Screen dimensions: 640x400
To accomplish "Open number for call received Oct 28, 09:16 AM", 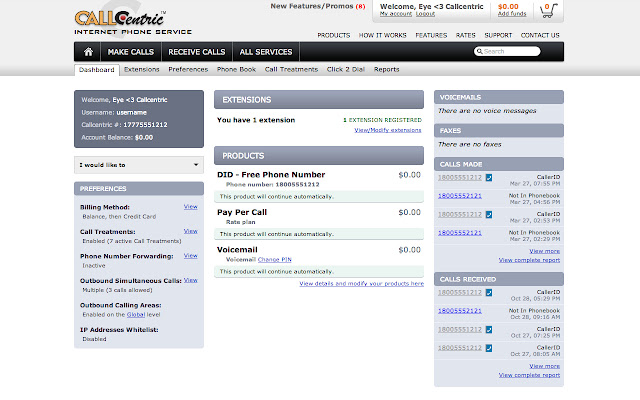I will click(460, 311).
